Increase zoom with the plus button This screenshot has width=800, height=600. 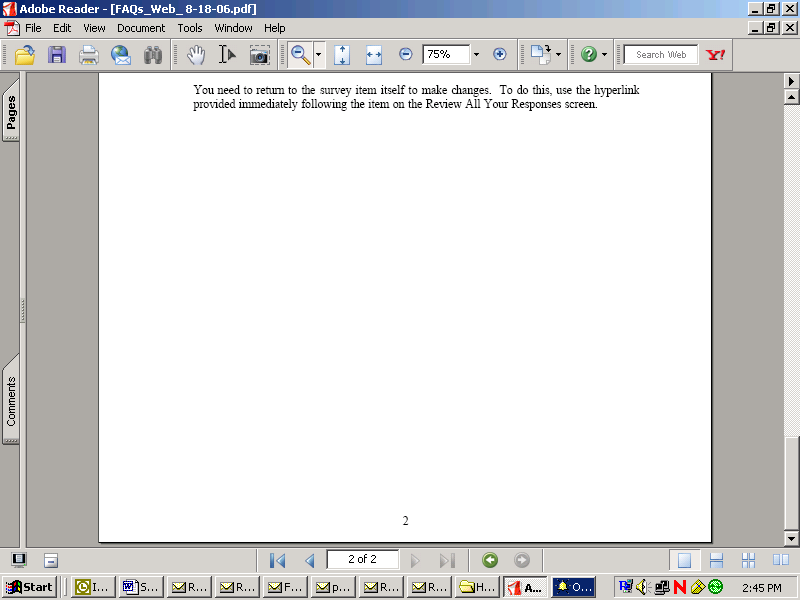499,54
